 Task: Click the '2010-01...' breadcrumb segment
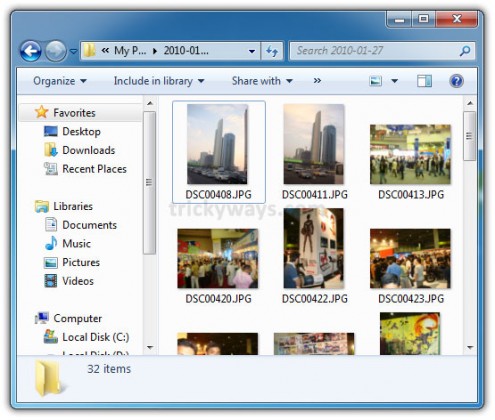click(x=186, y=51)
